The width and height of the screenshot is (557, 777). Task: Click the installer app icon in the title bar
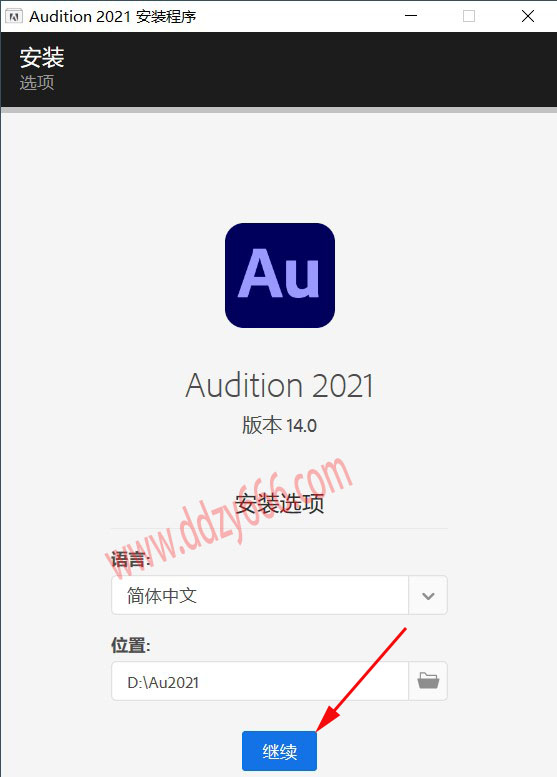14,16
